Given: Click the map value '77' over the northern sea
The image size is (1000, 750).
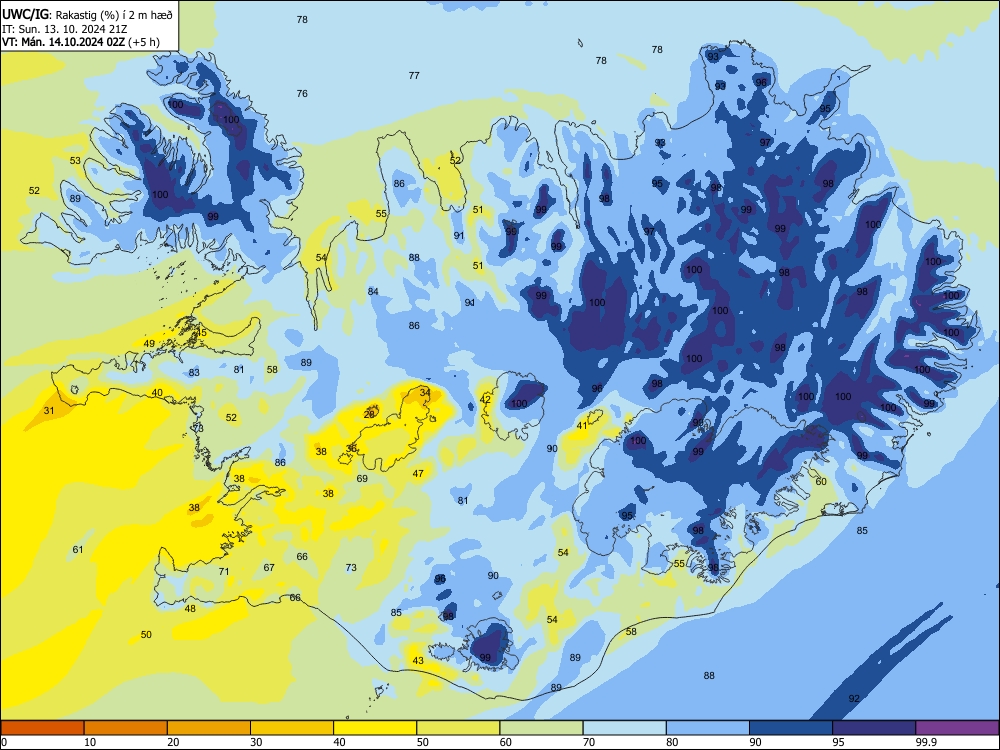Looking at the screenshot, I should click(x=414, y=75).
